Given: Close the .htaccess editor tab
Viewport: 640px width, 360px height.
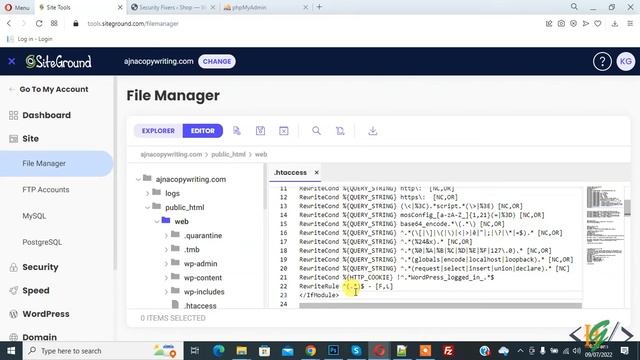Looking at the screenshot, I should pos(316,173).
